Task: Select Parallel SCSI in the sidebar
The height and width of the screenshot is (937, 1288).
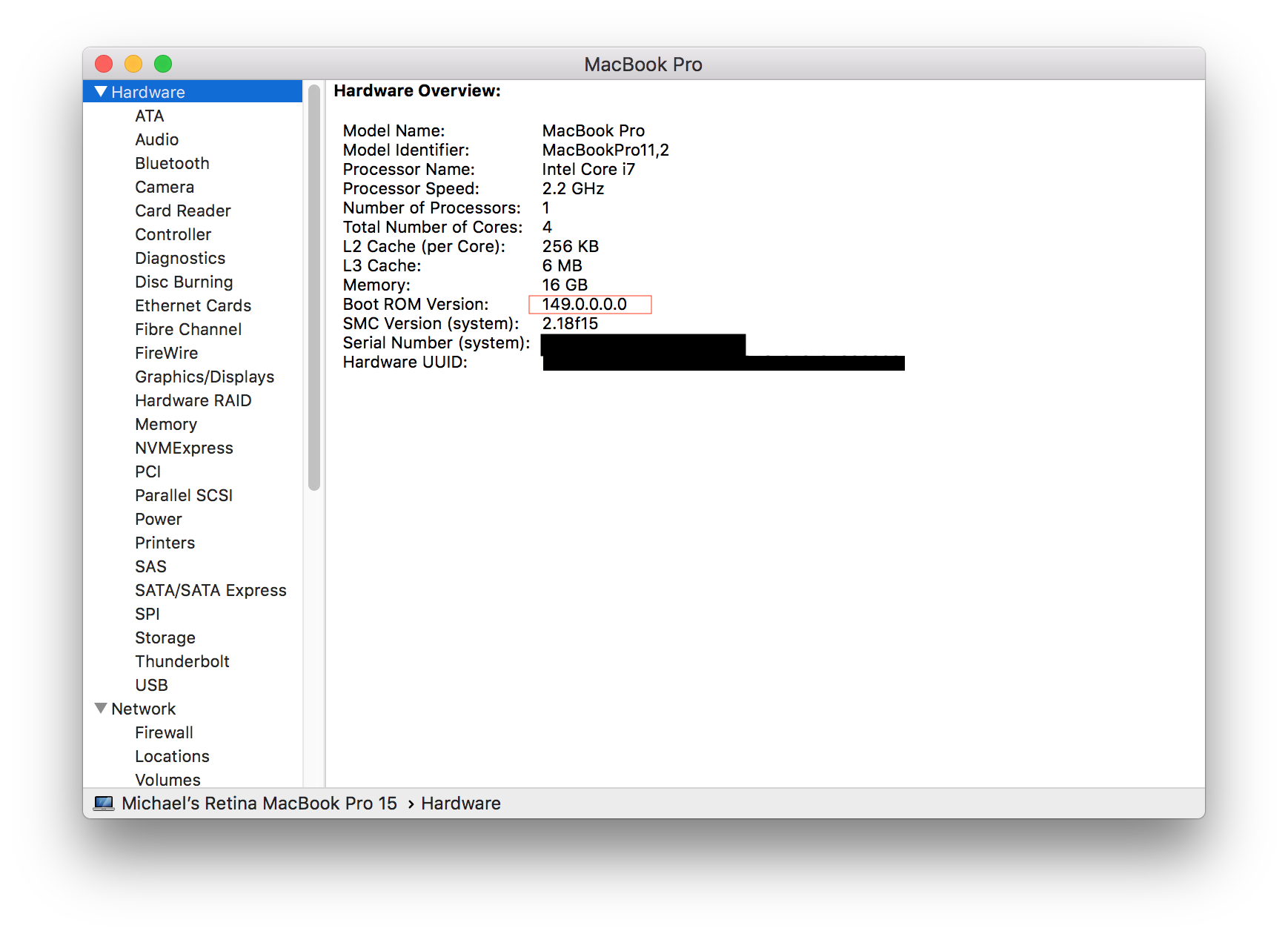Action: [184, 495]
